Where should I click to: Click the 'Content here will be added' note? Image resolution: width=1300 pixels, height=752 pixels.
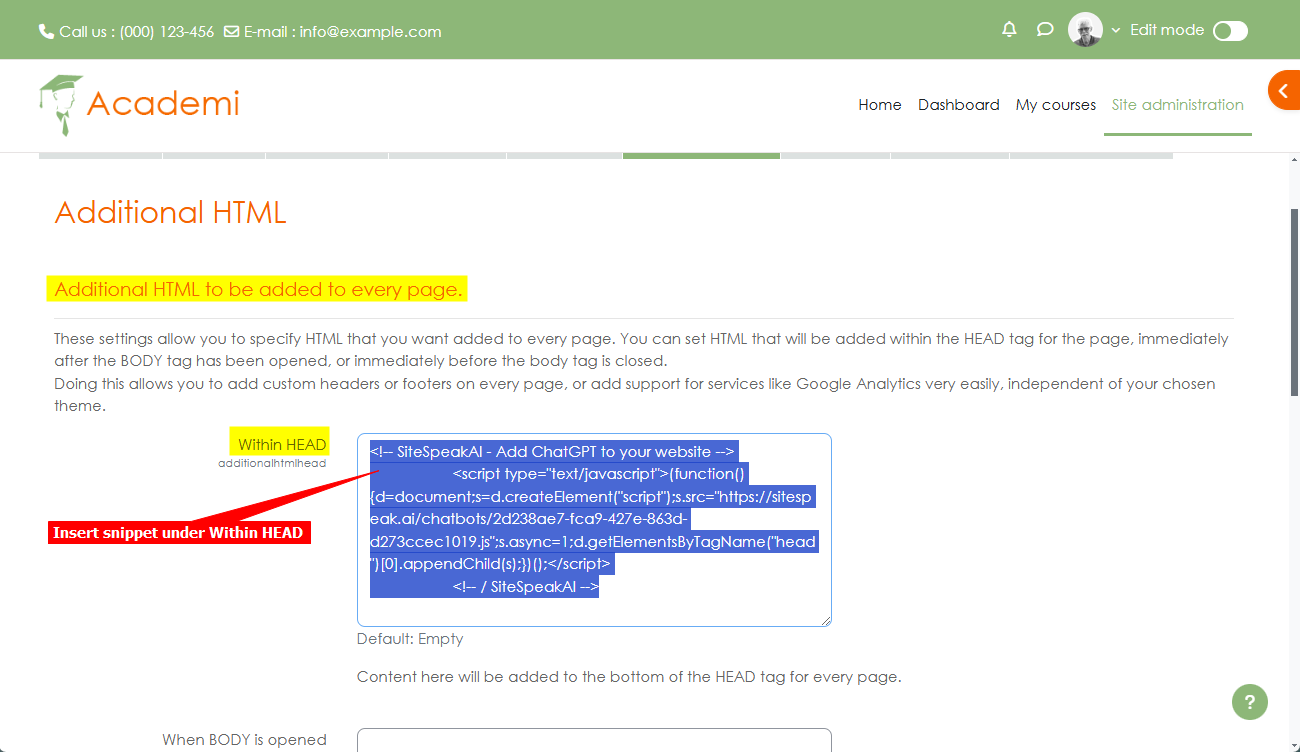(629, 677)
